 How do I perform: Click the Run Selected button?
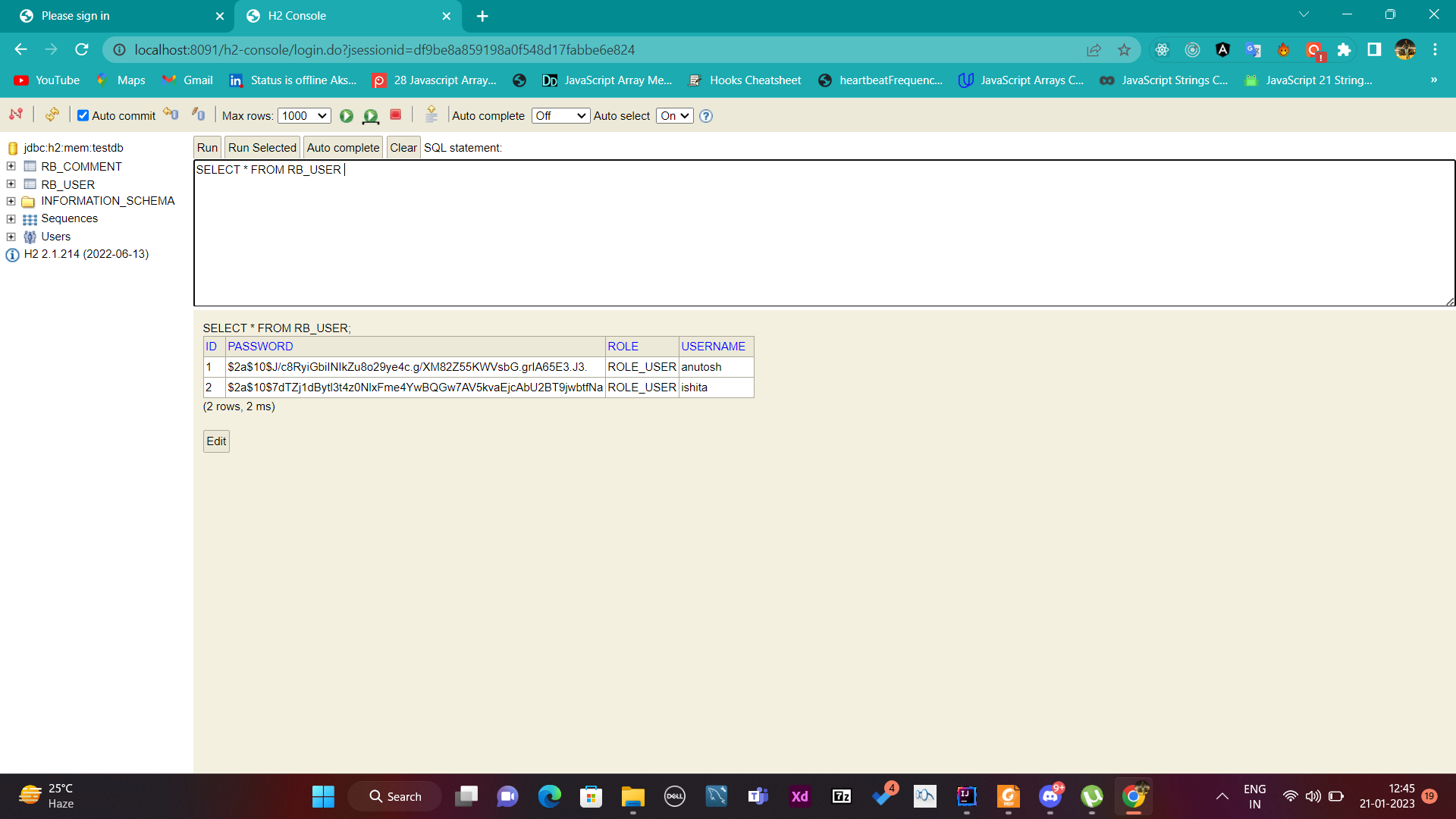[x=262, y=146]
